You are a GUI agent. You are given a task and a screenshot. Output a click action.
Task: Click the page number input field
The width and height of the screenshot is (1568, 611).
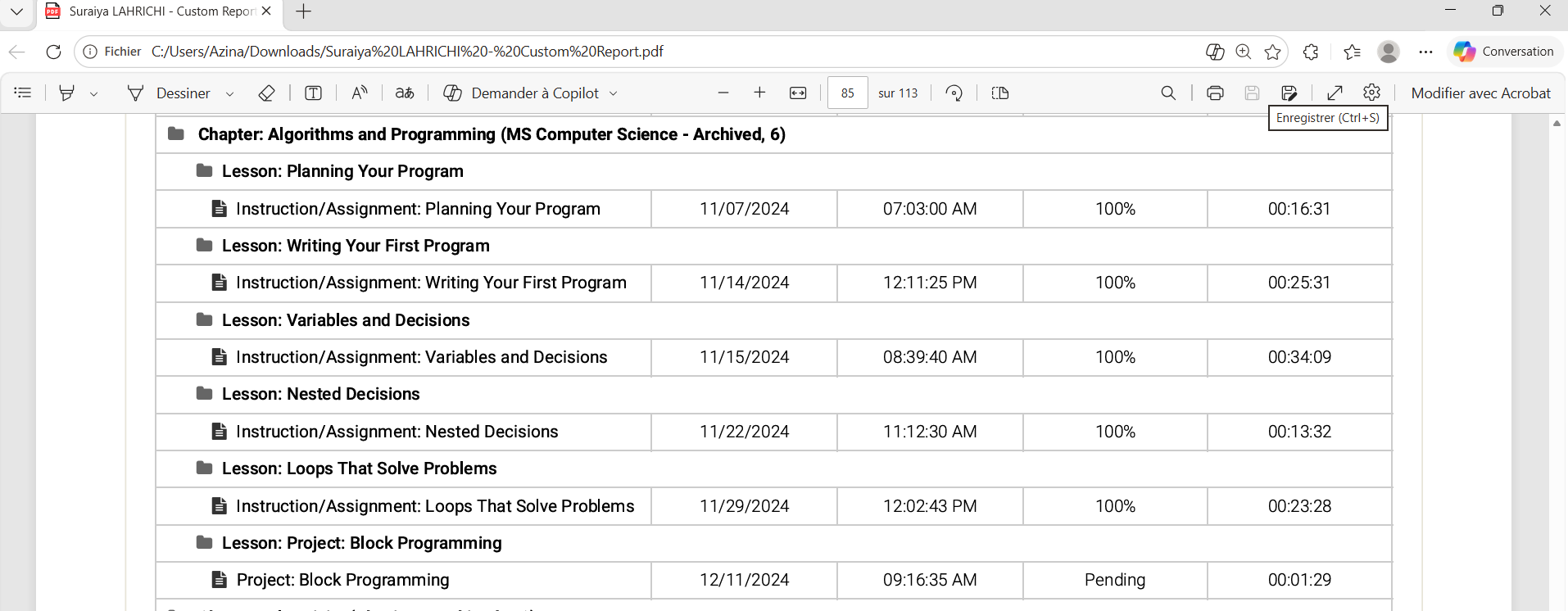[x=847, y=93]
